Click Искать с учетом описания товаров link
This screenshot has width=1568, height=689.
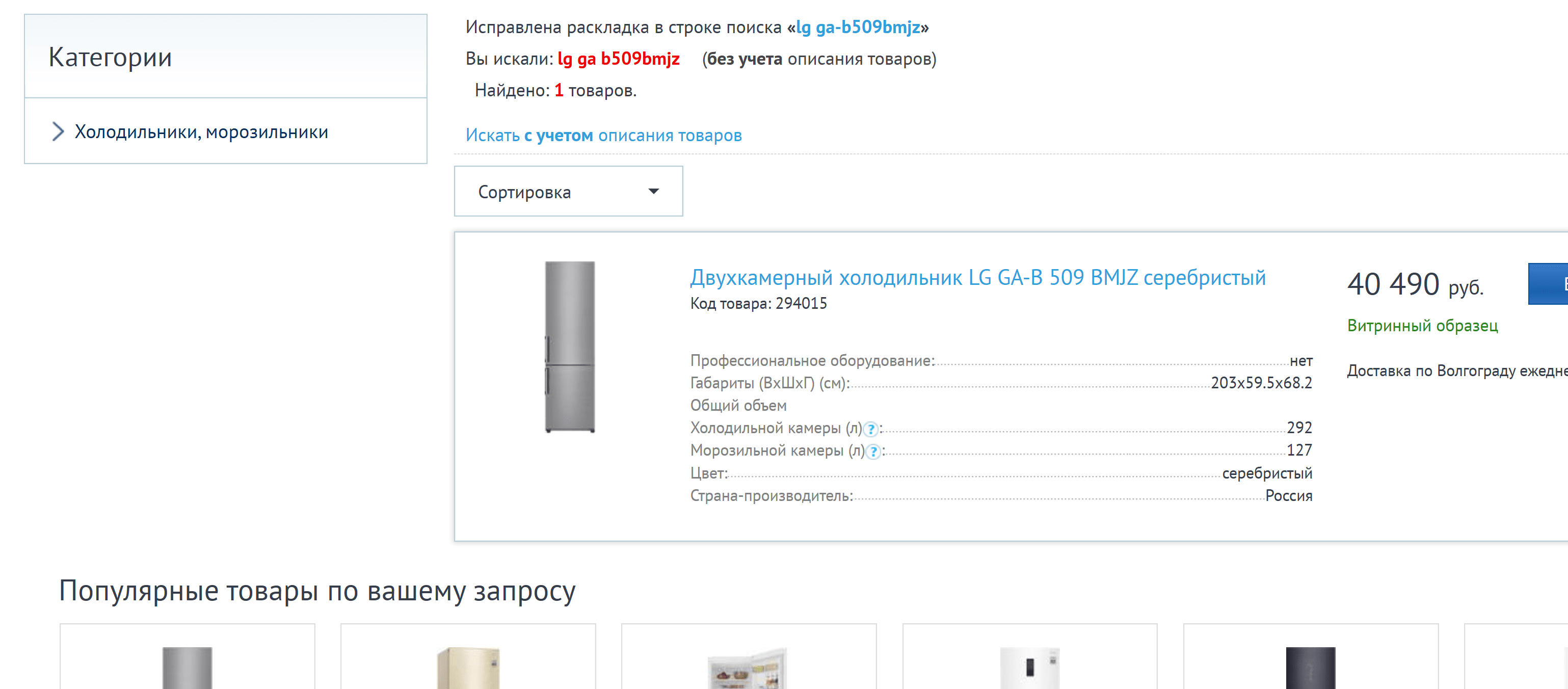pyautogui.click(x=603, y=135)
